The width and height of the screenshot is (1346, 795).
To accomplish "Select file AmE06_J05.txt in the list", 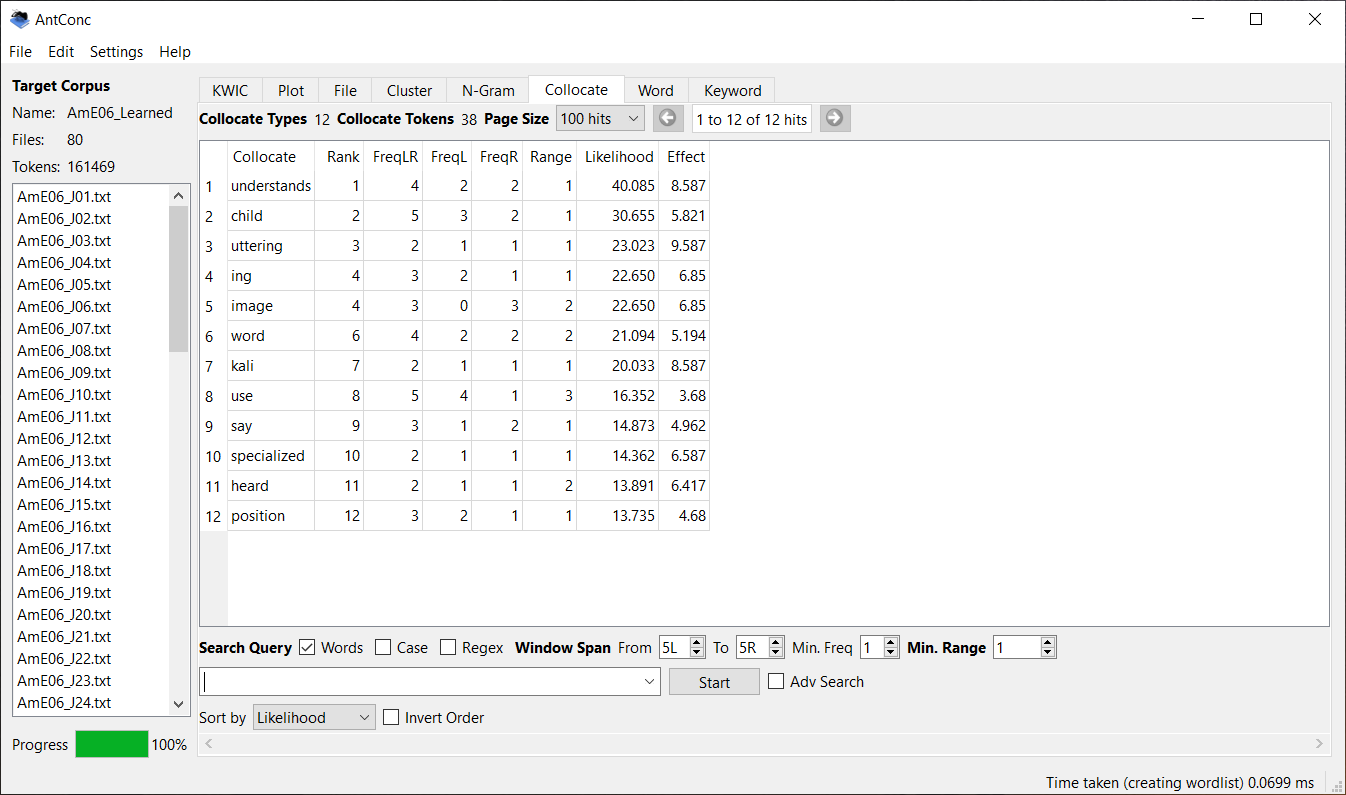I will (64, 285).
